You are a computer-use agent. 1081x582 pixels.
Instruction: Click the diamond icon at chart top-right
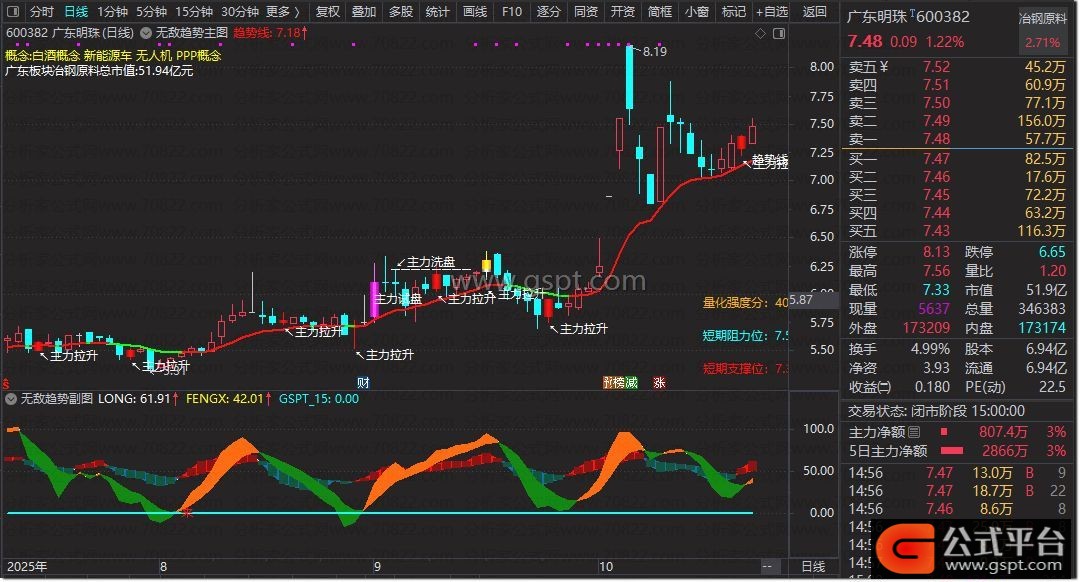point(759,34)
